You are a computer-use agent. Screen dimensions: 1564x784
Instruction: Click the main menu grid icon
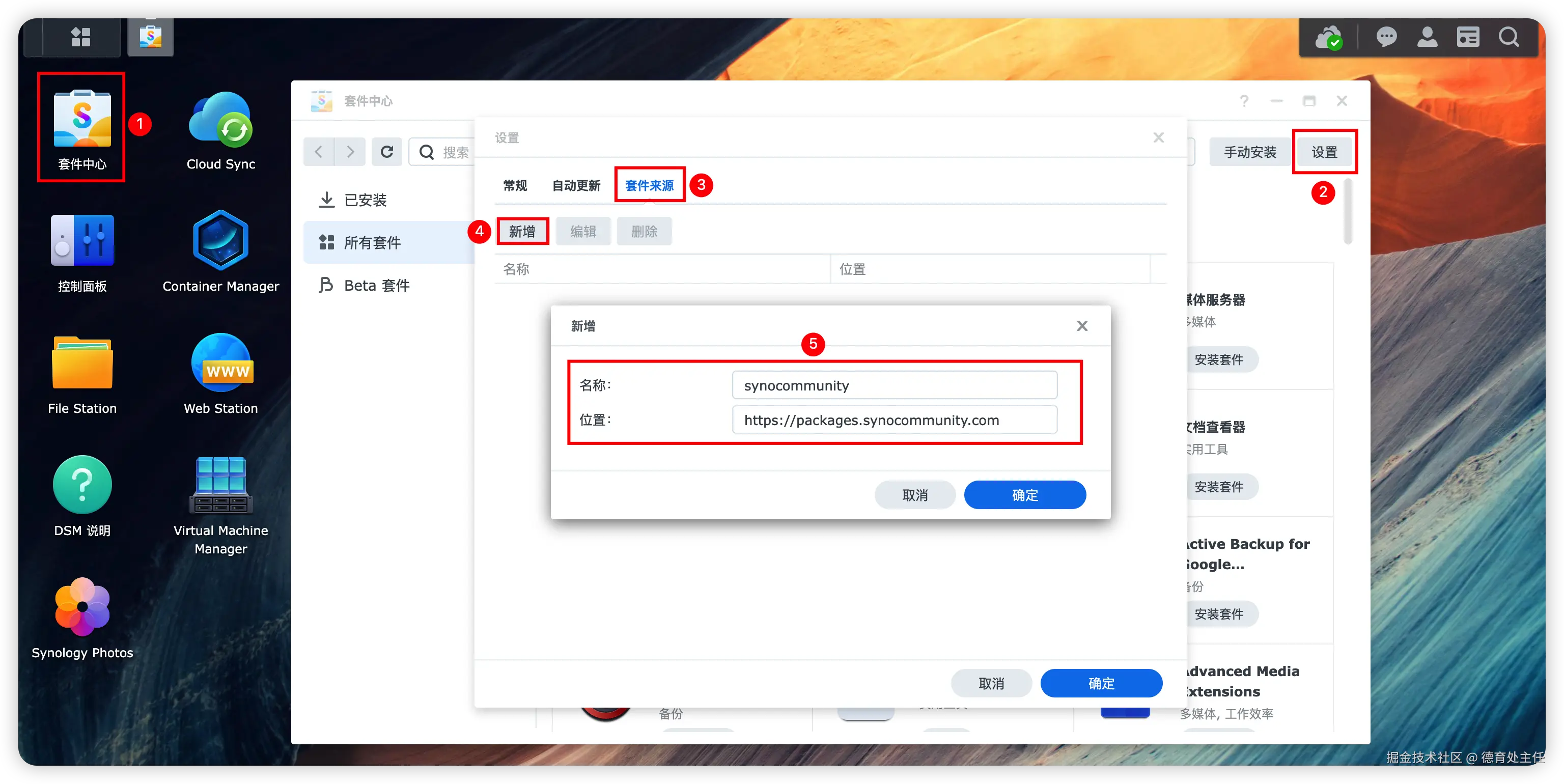pyautogui.click(x=80, y=37)
